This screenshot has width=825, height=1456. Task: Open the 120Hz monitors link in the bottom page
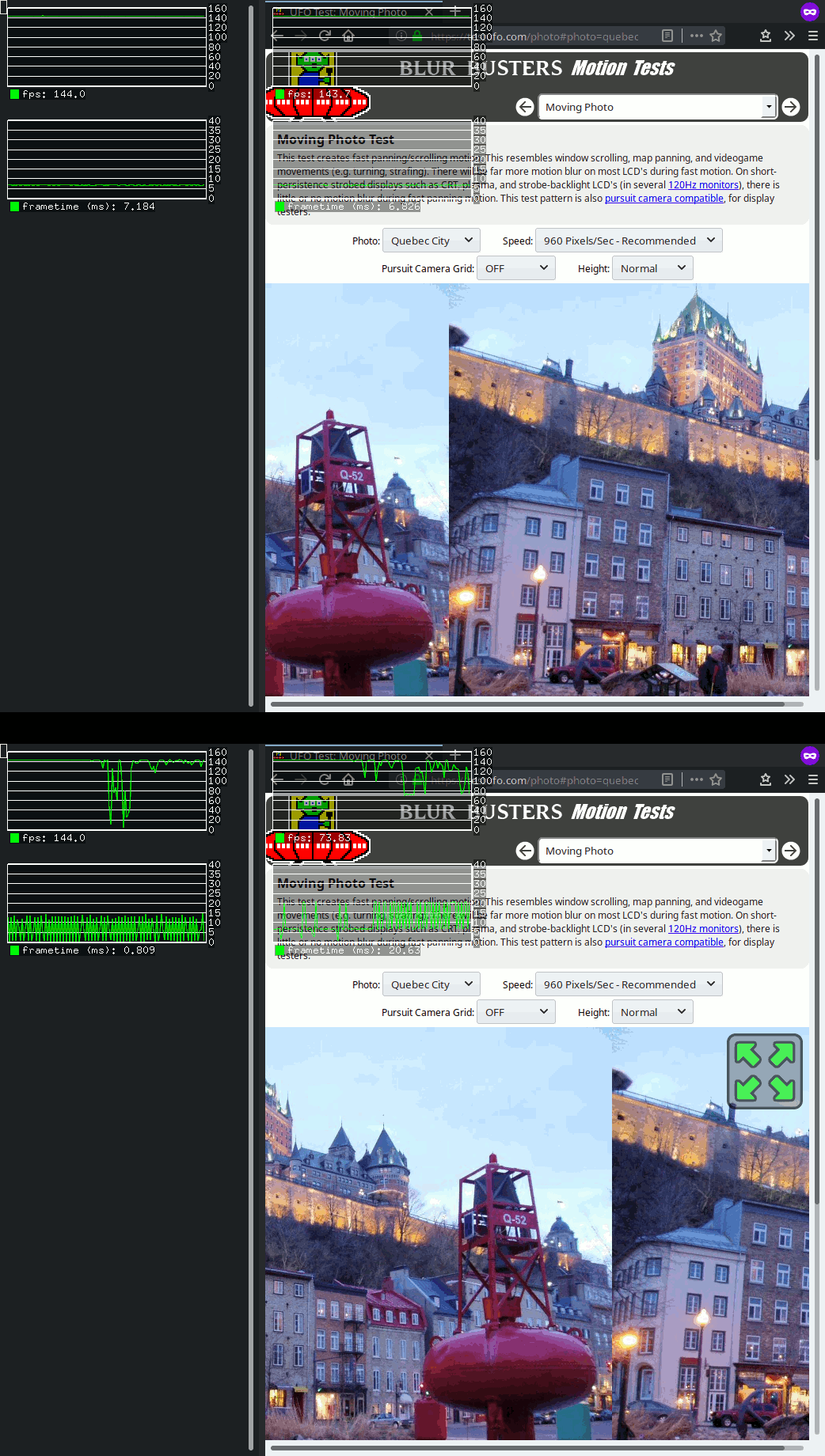(703, 929)
